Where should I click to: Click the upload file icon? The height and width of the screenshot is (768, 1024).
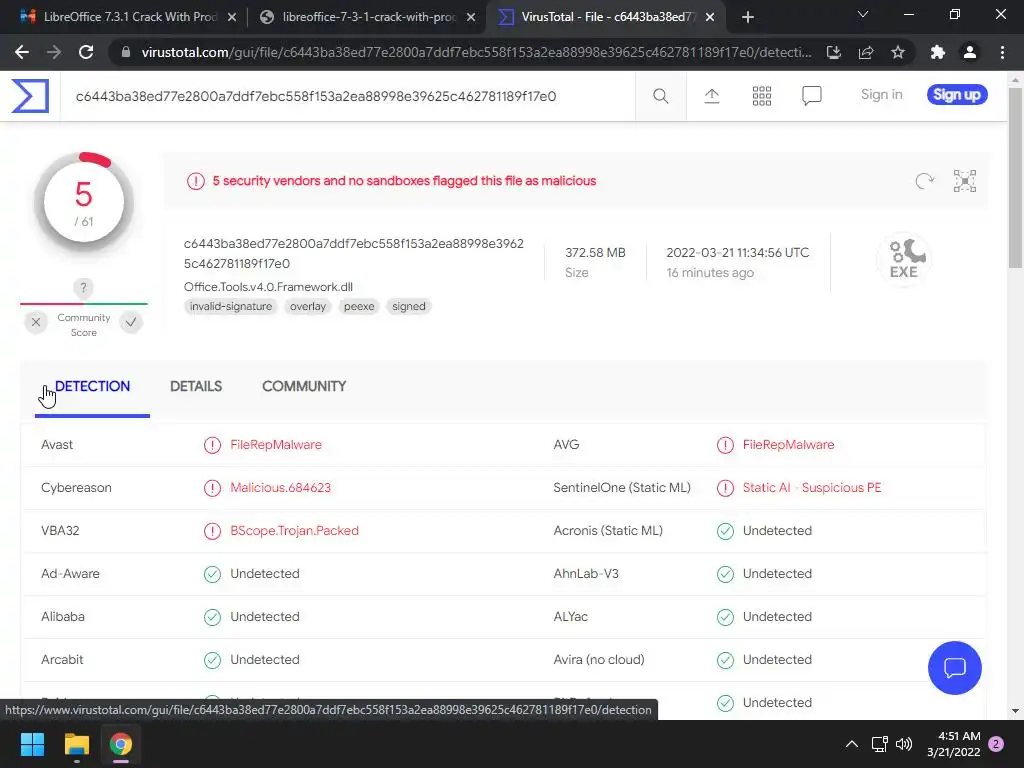712,96
